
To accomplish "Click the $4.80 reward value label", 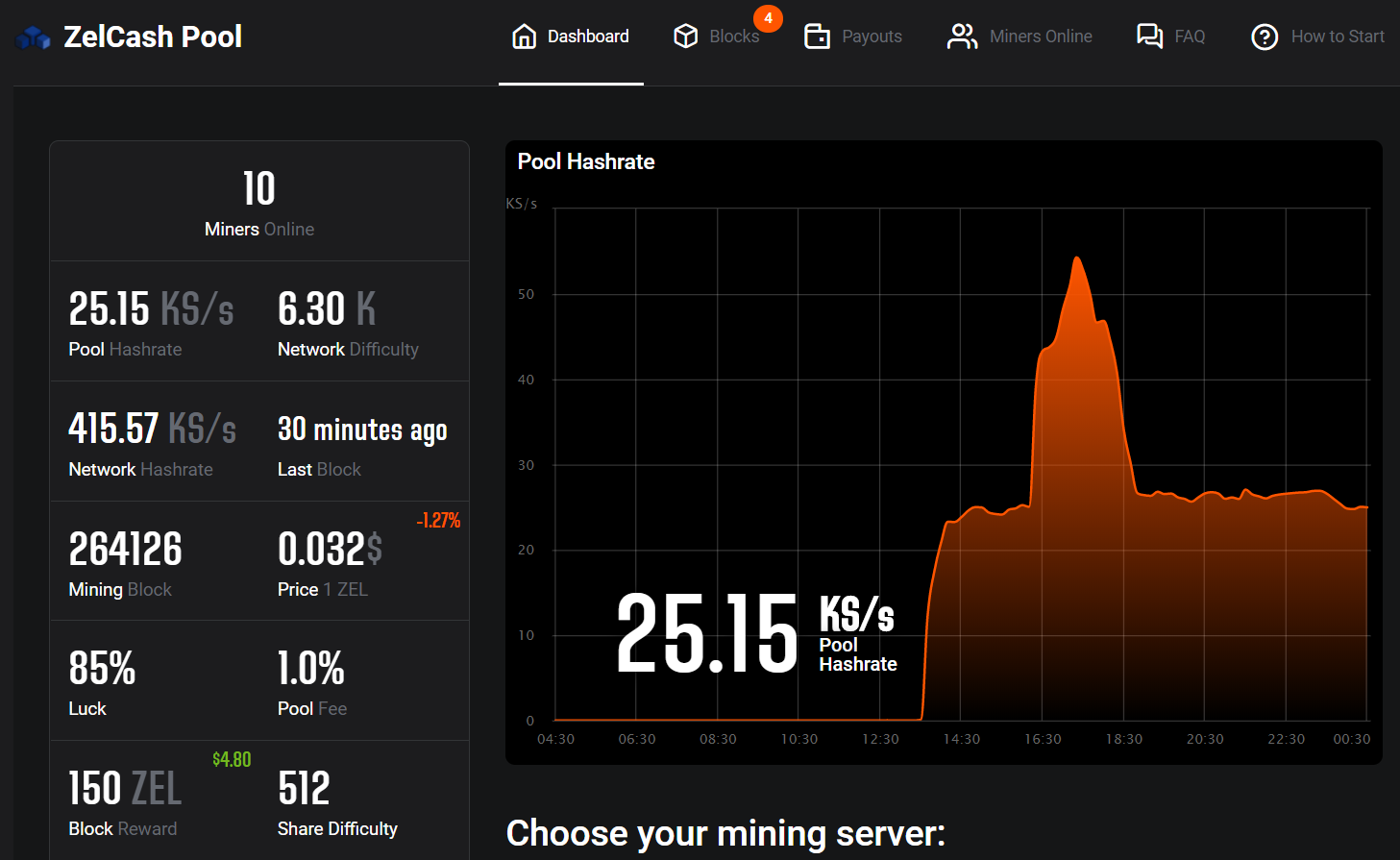I will click(232, 759).
